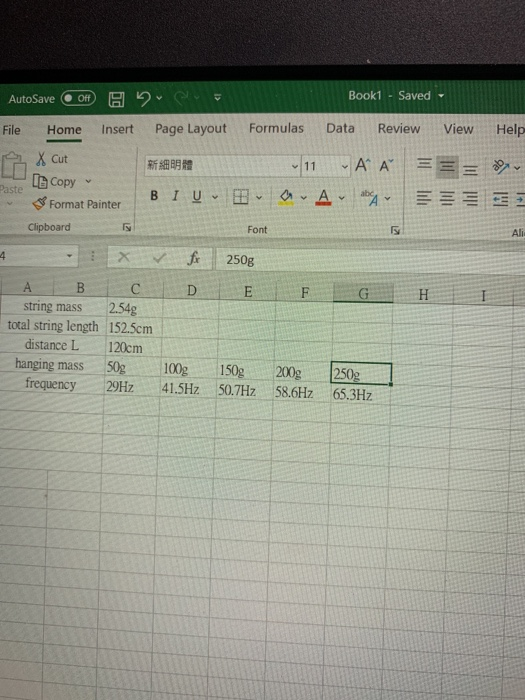
Task: Apply the yellow Fill Color
Action: click(x=286, y=197)
